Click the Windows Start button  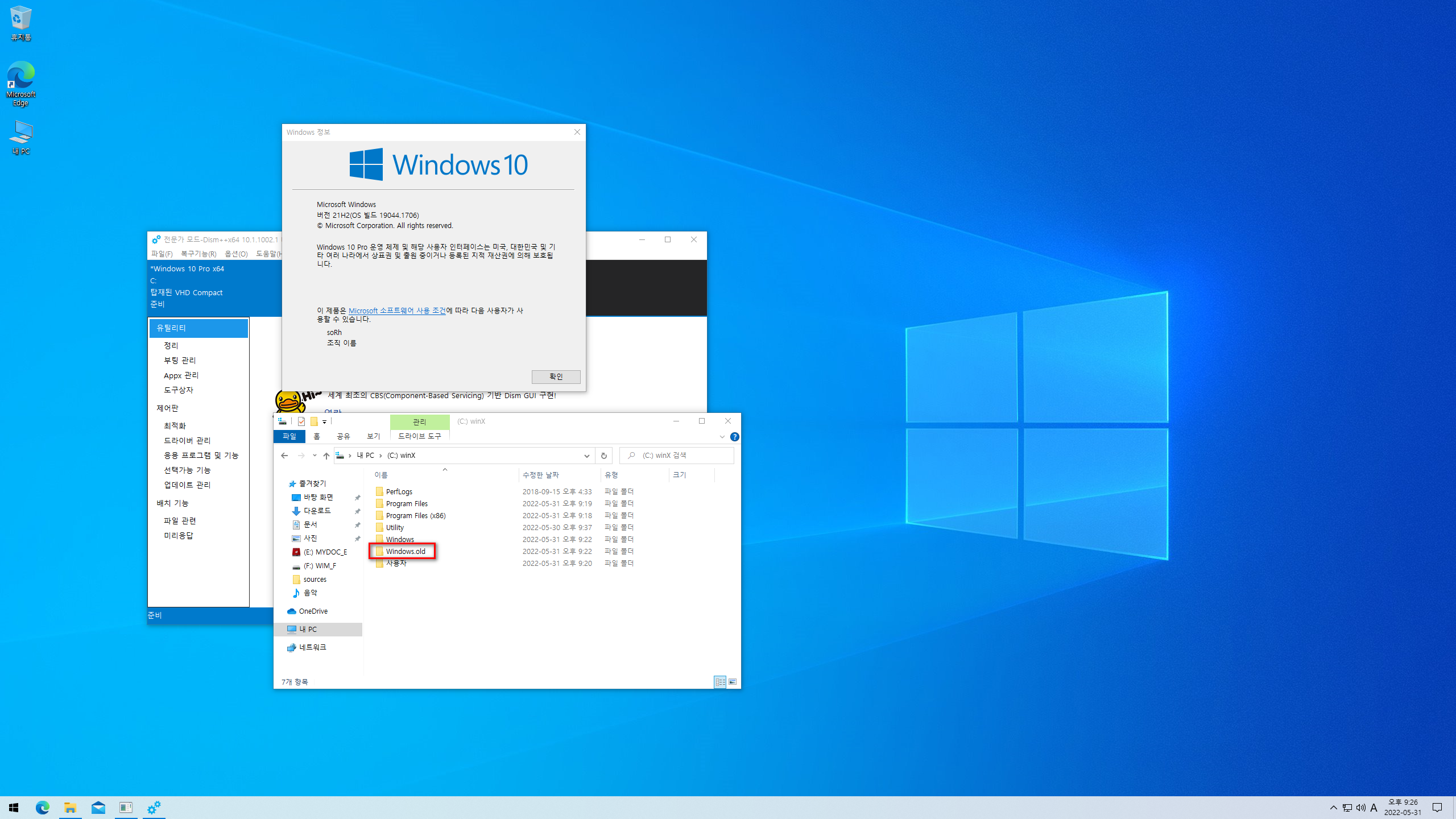[x=14, y=808]
